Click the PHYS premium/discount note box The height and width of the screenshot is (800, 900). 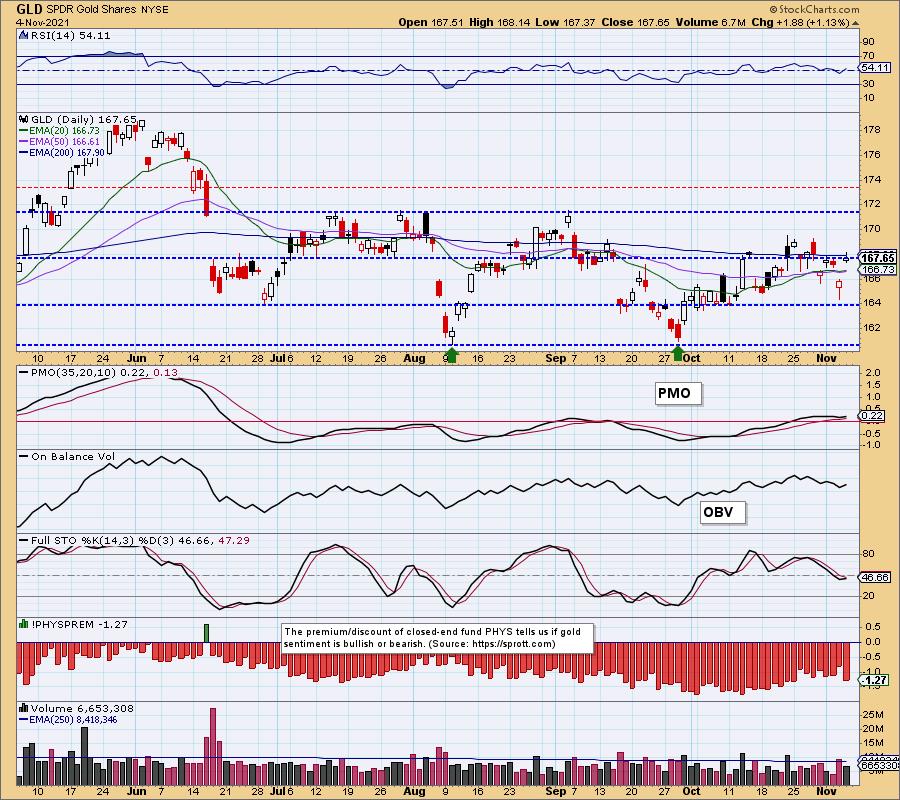[x=438, y=638]
